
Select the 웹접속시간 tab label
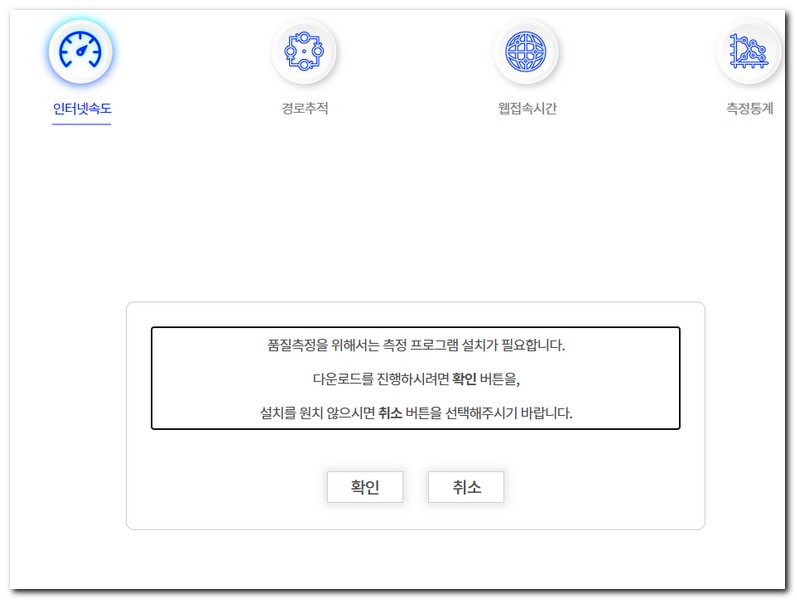point(527,108)
